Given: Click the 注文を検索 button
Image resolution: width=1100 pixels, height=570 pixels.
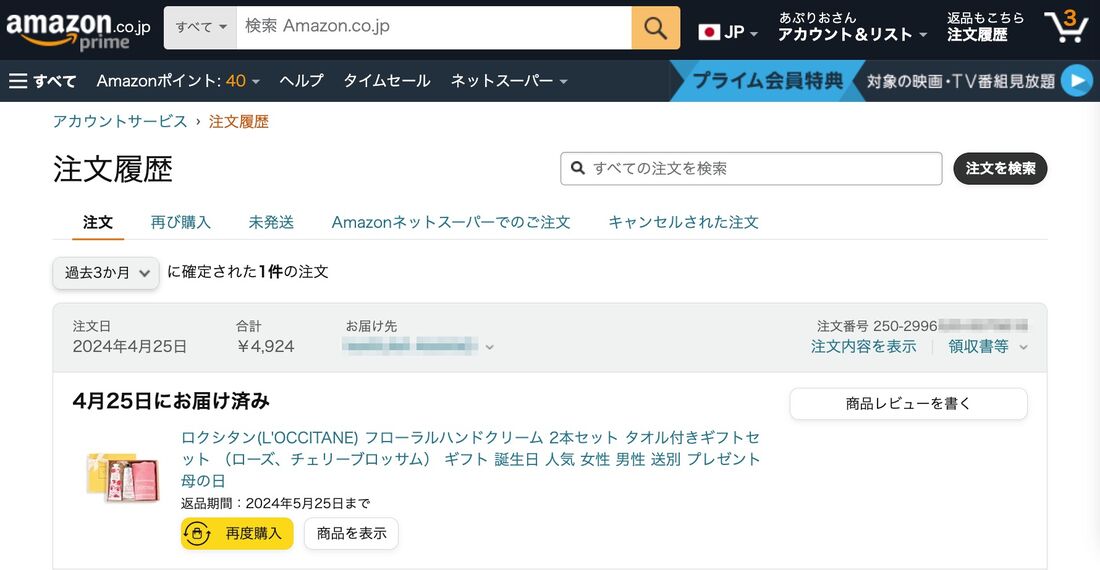Looking at the screenshot, I should [1000, 168].
